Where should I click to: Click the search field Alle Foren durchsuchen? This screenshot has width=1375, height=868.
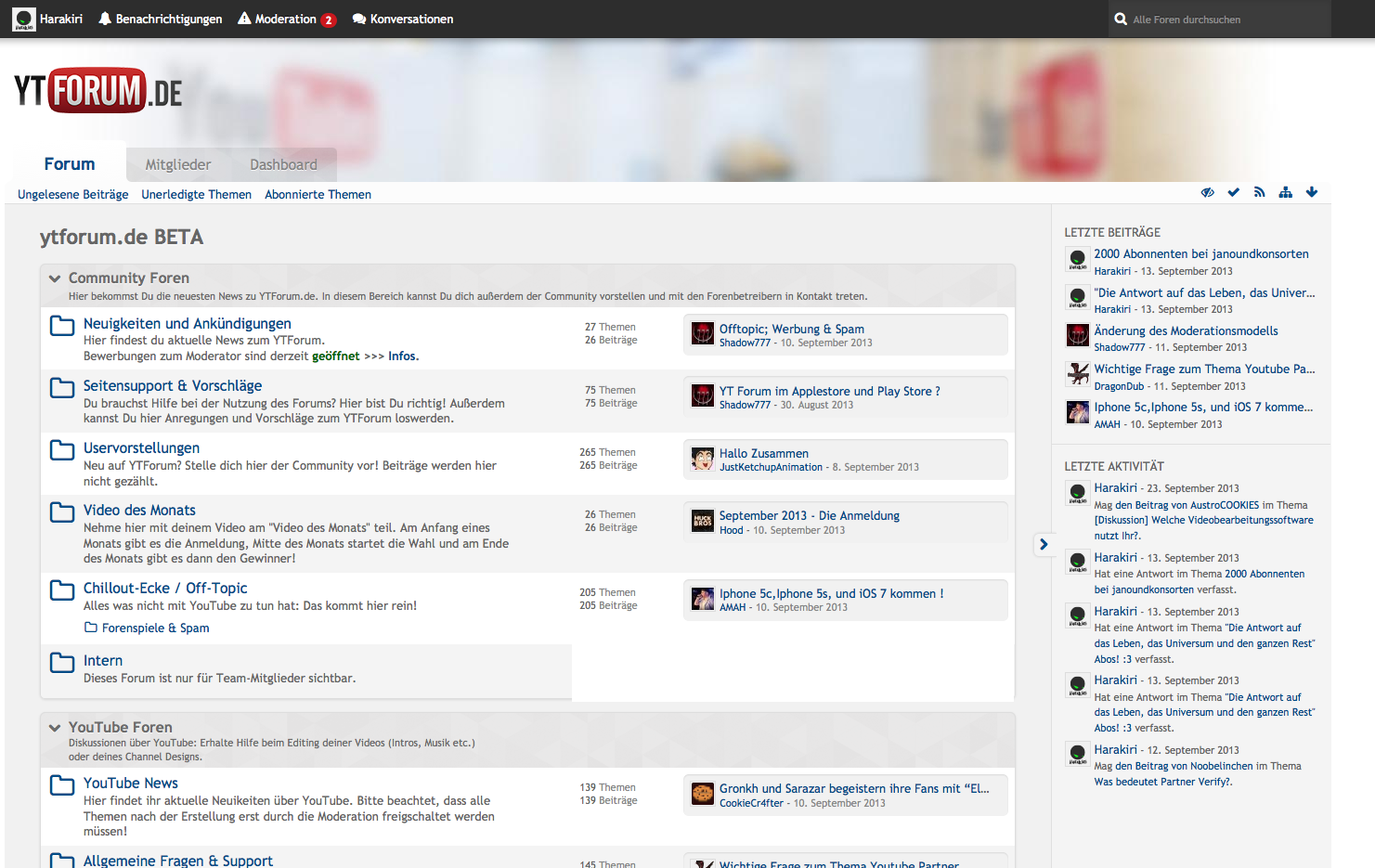(1226, 19)
